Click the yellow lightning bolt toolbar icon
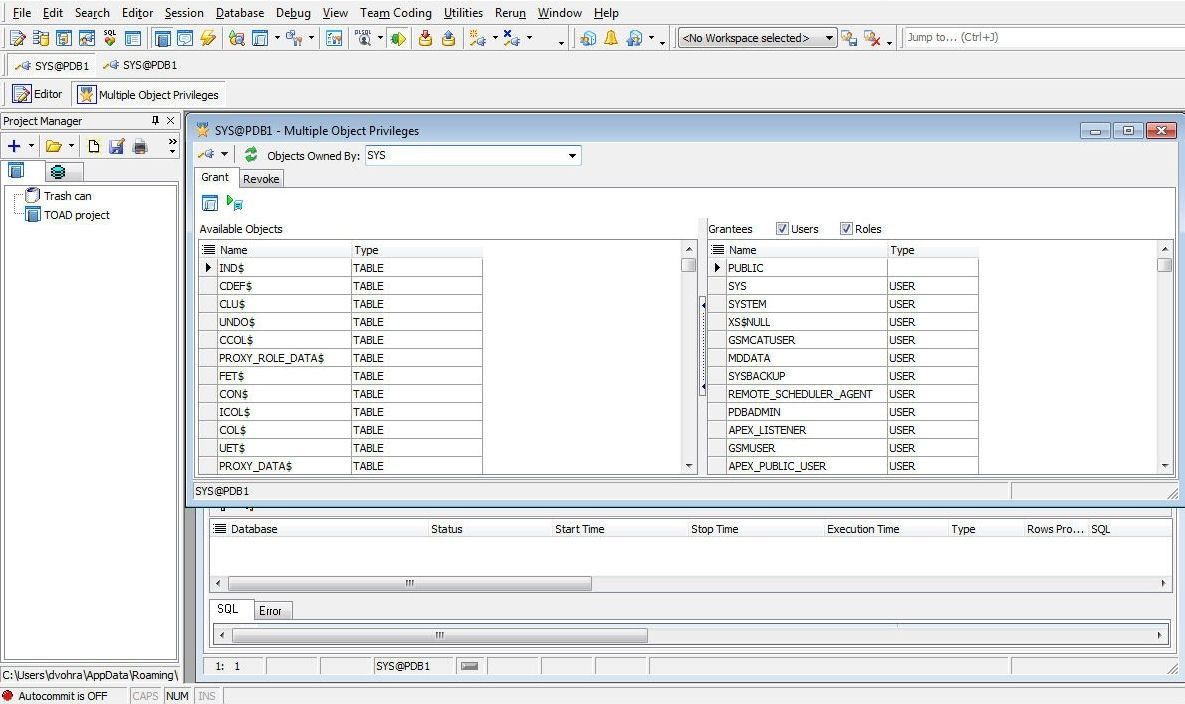 pyautogui.click(x=208, y=38)
